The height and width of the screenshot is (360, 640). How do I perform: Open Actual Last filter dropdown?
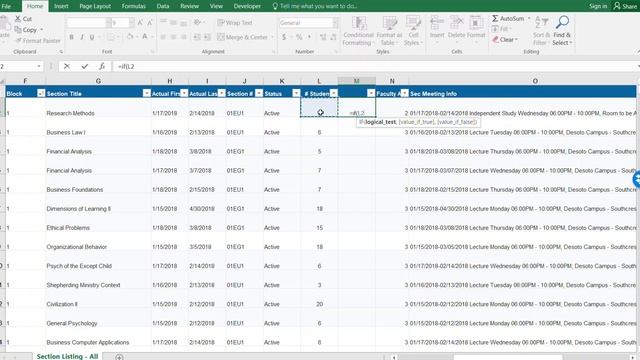(221, 93)
